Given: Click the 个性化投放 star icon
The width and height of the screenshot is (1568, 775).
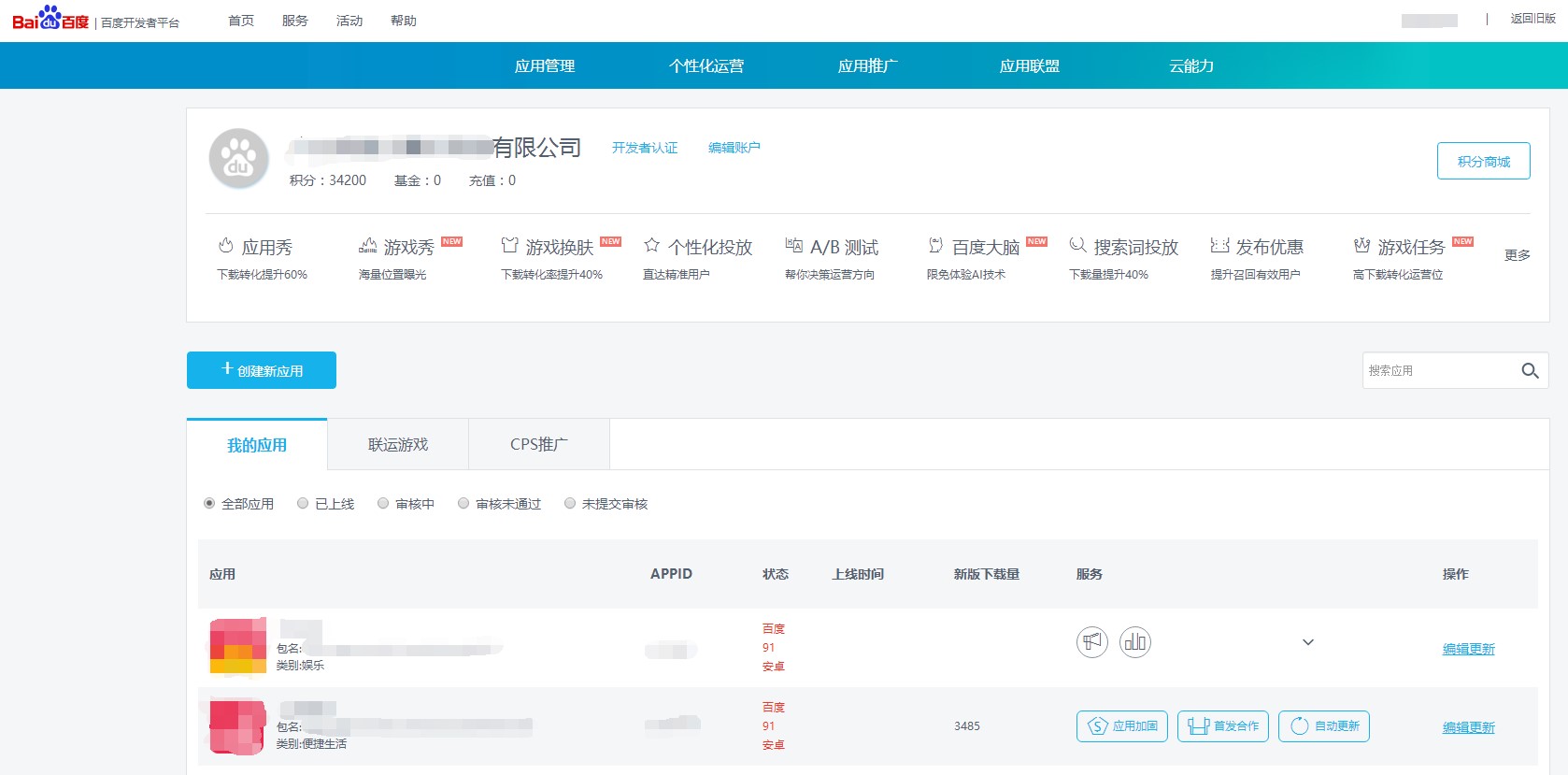Looking at the screenshot, I should point(652,246).
